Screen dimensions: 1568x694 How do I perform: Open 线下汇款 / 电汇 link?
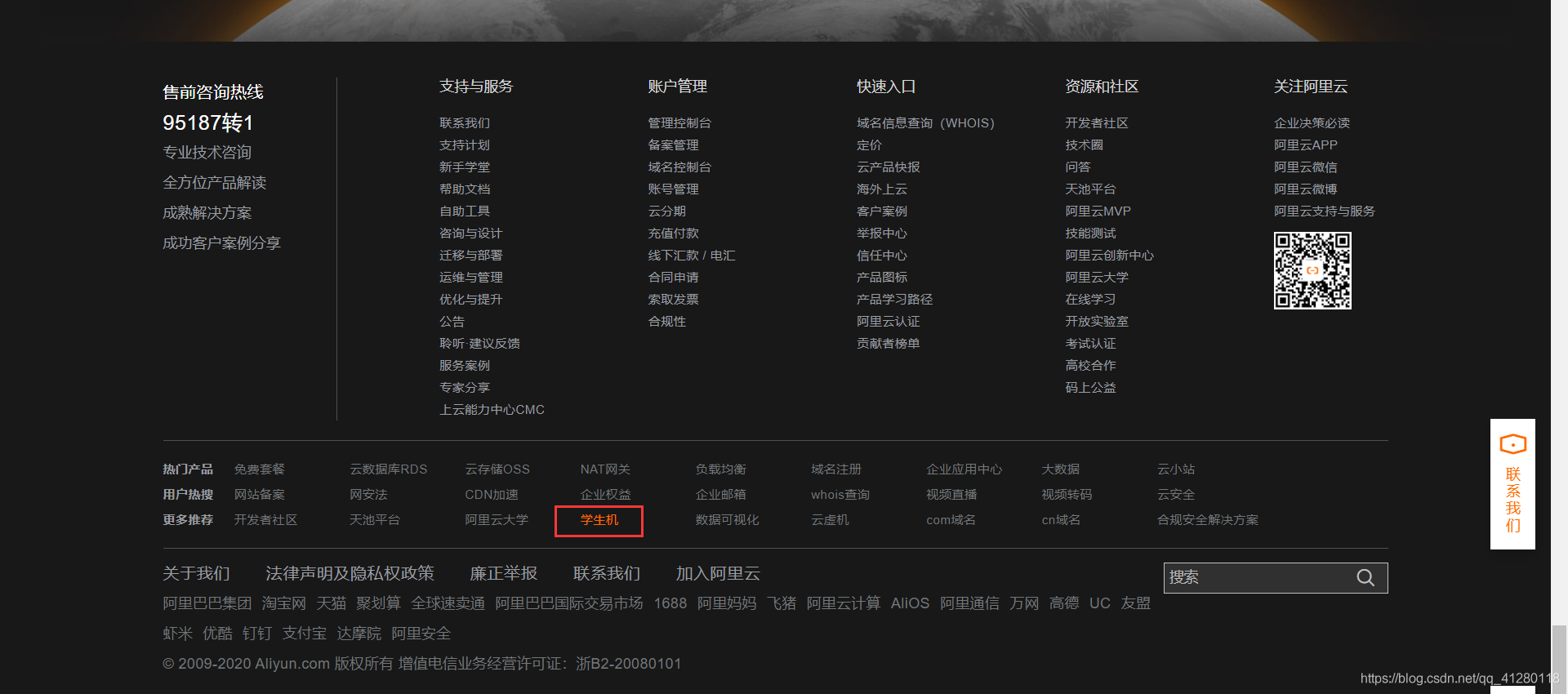(692, 256)
